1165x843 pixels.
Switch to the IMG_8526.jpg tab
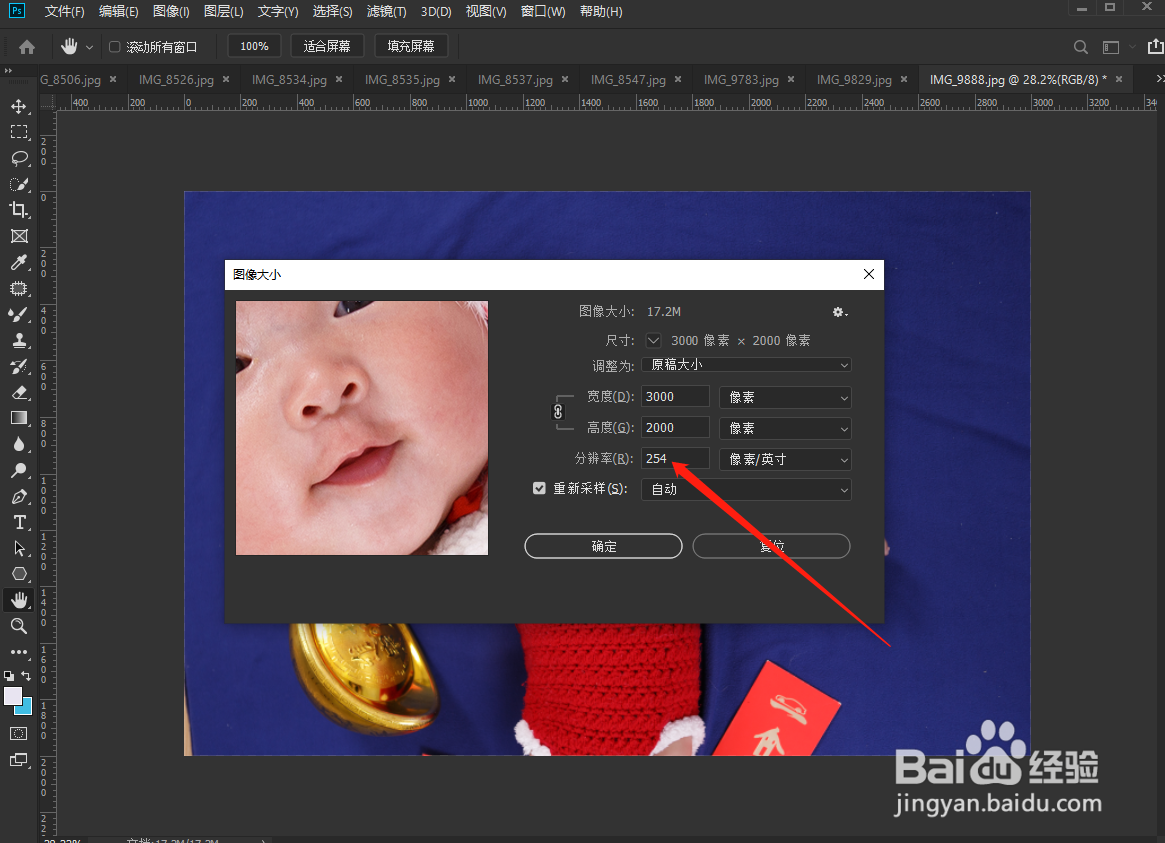point(176,79)
